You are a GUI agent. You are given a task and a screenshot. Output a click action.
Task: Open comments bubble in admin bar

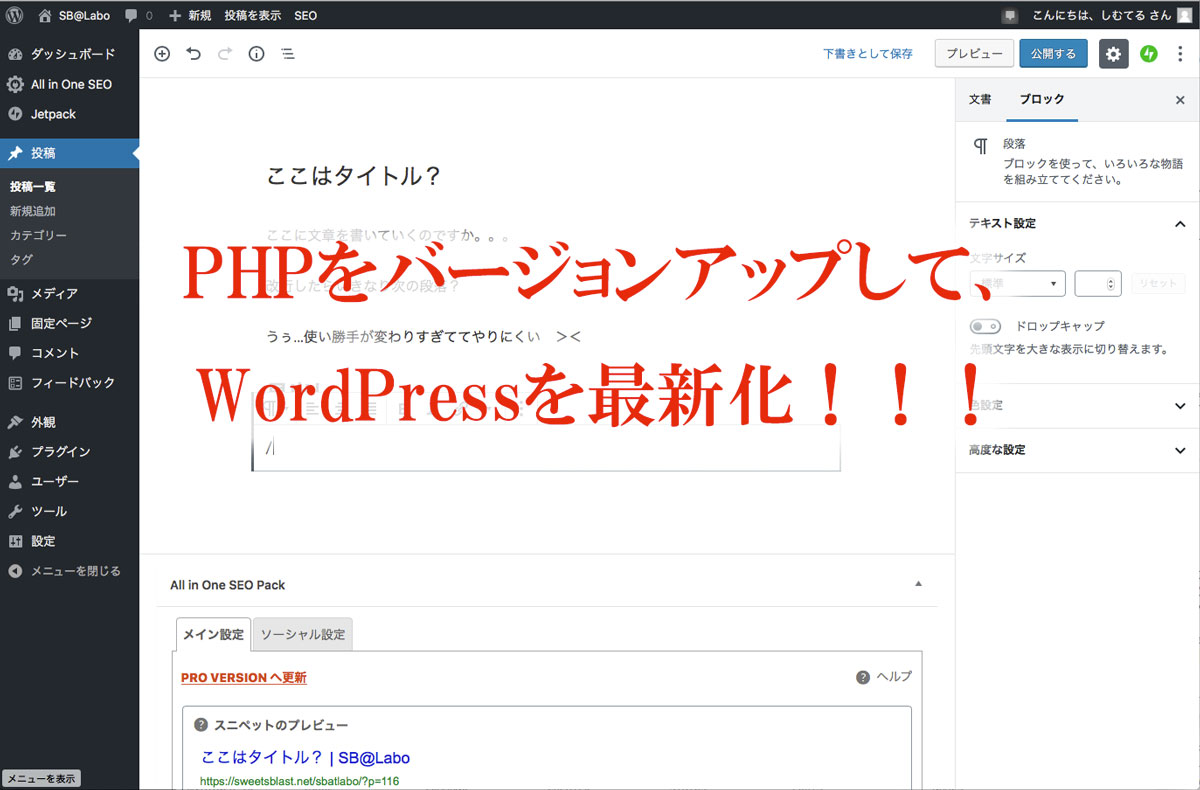coord(139,15)
